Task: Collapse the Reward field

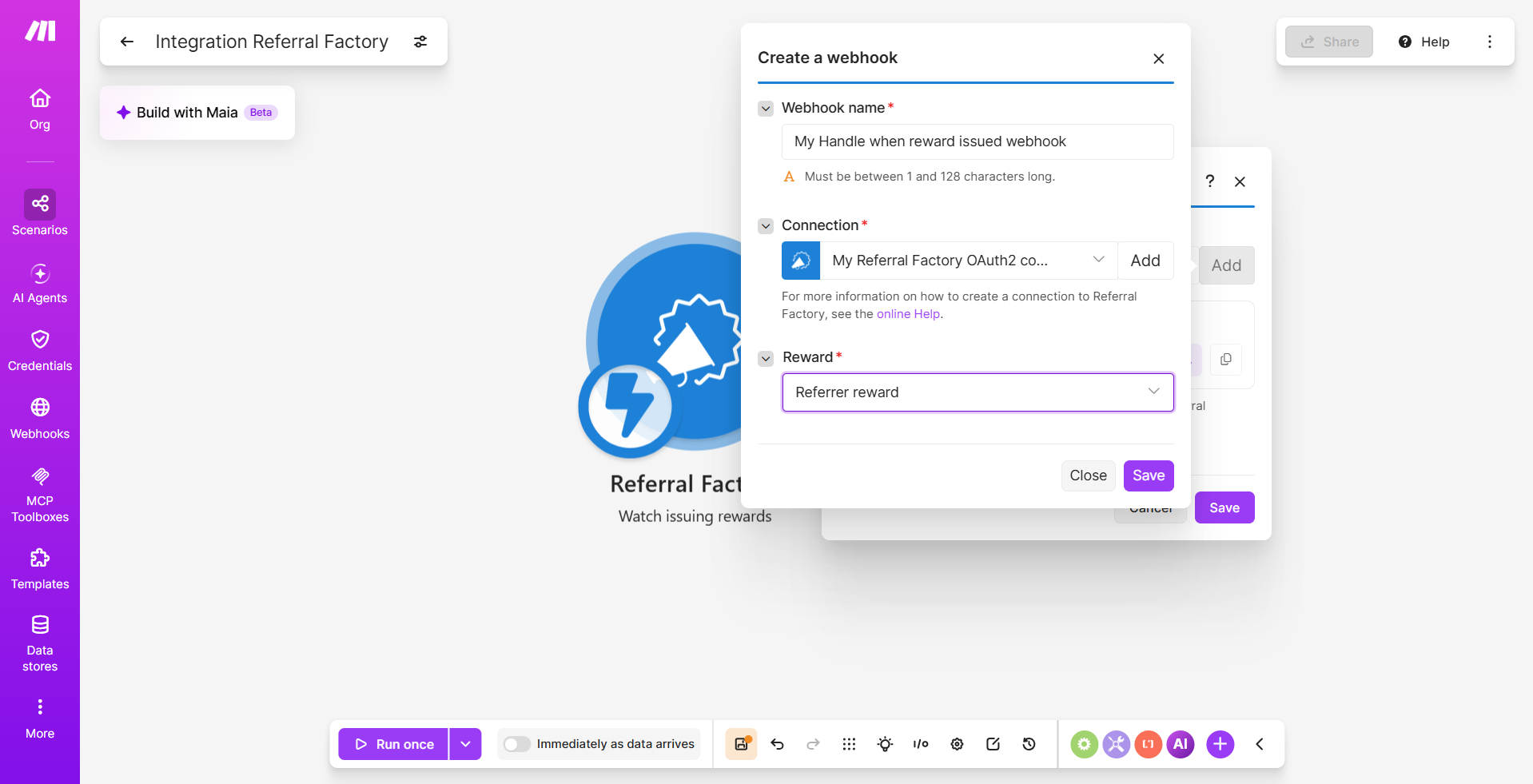Action: point(766,358)
